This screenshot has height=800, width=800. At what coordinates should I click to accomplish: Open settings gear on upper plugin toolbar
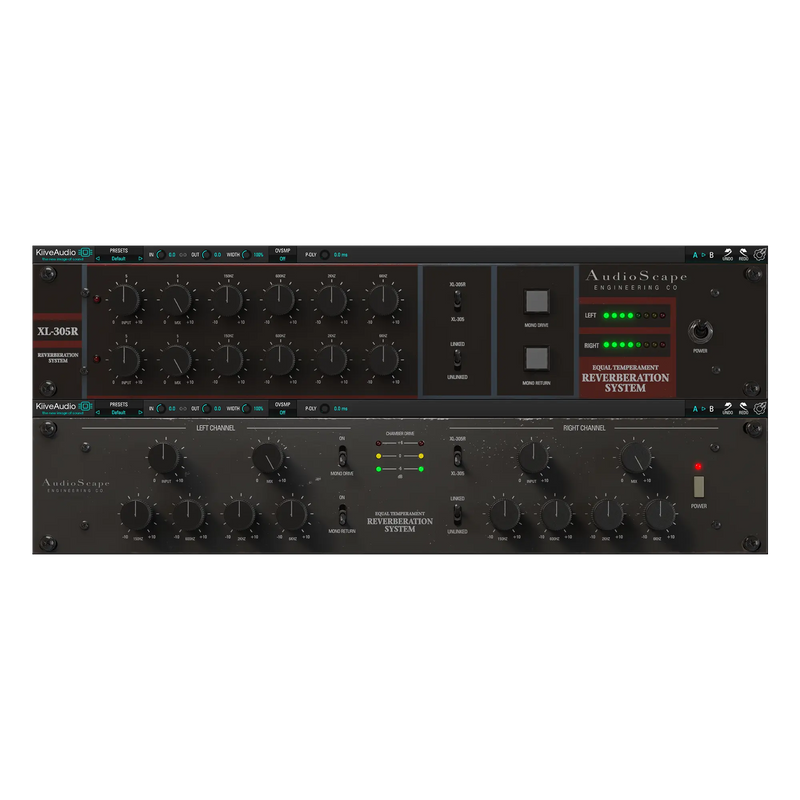coord(760,254)
